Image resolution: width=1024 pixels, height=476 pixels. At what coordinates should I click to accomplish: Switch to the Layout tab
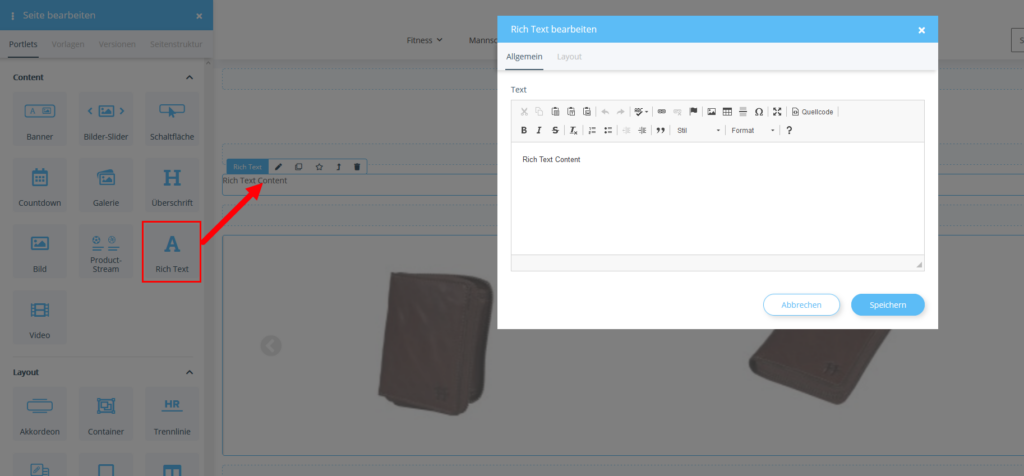coord(569,57)
